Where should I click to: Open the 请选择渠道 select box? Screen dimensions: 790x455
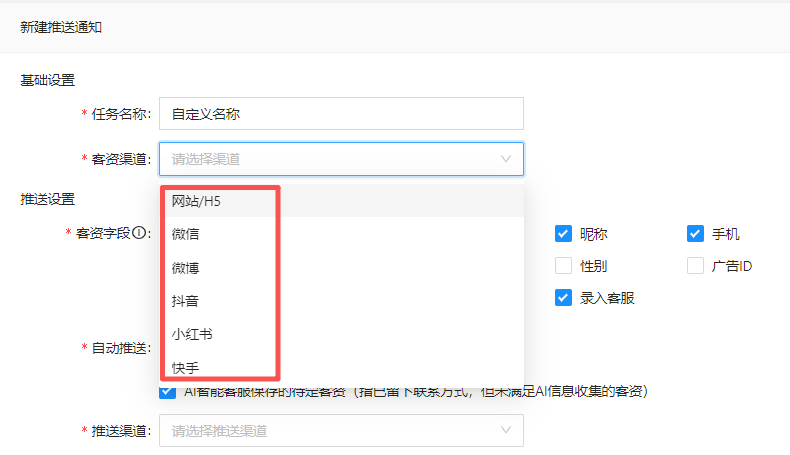(340, 159)
